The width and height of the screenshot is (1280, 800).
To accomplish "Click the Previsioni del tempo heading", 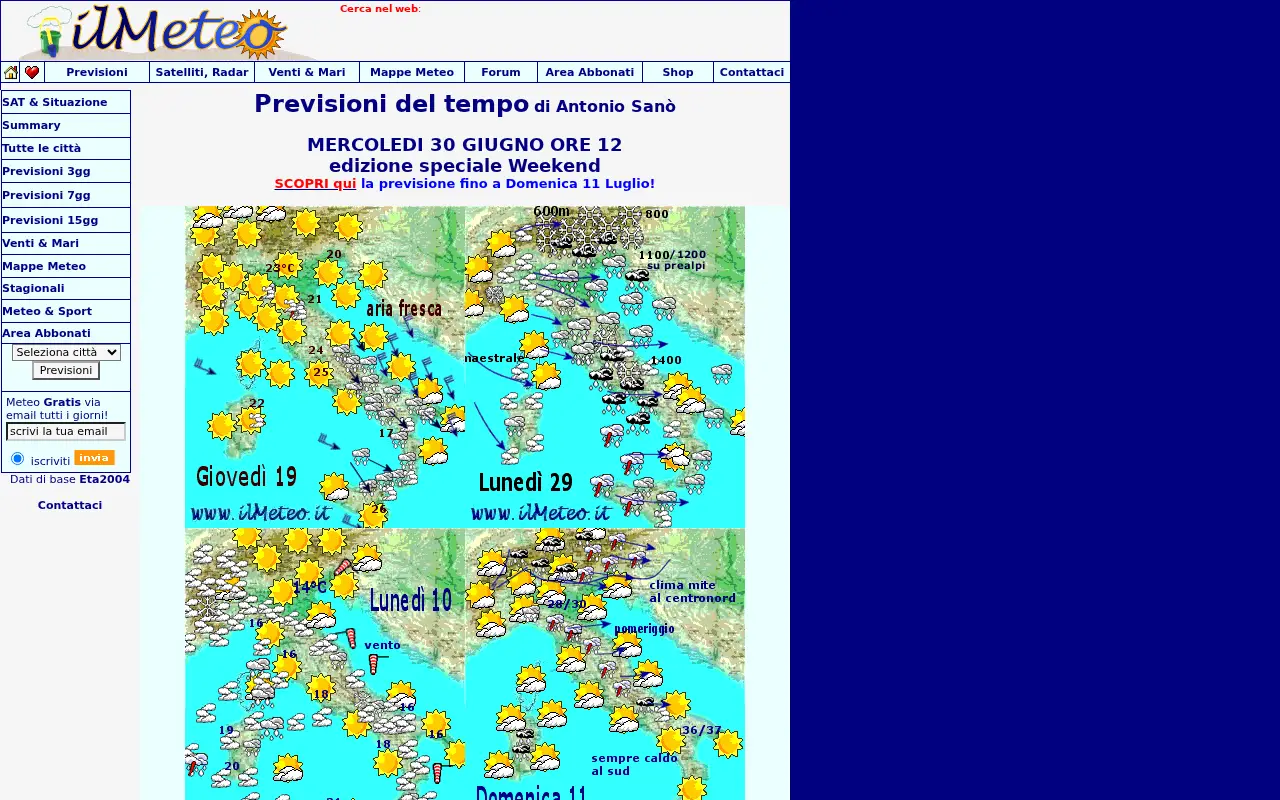I will (x=391, y=104).
